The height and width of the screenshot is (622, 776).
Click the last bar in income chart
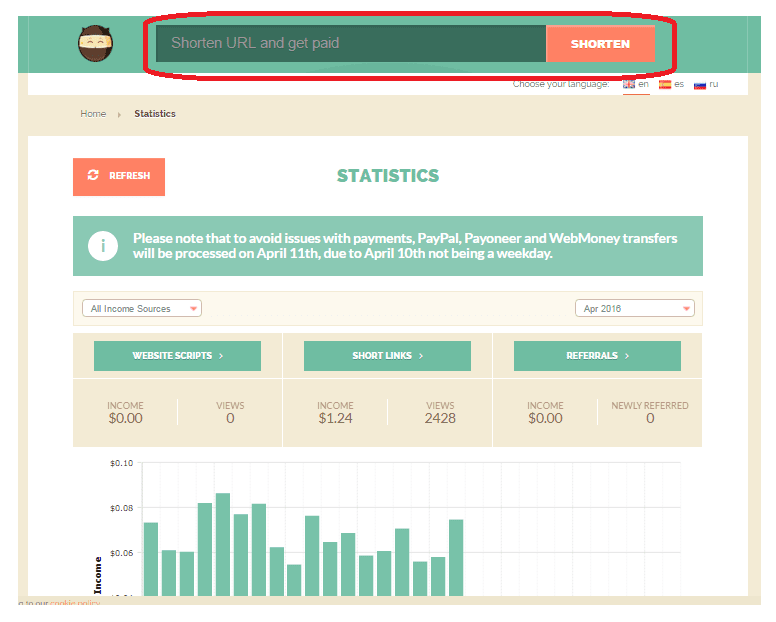point(456,558)
